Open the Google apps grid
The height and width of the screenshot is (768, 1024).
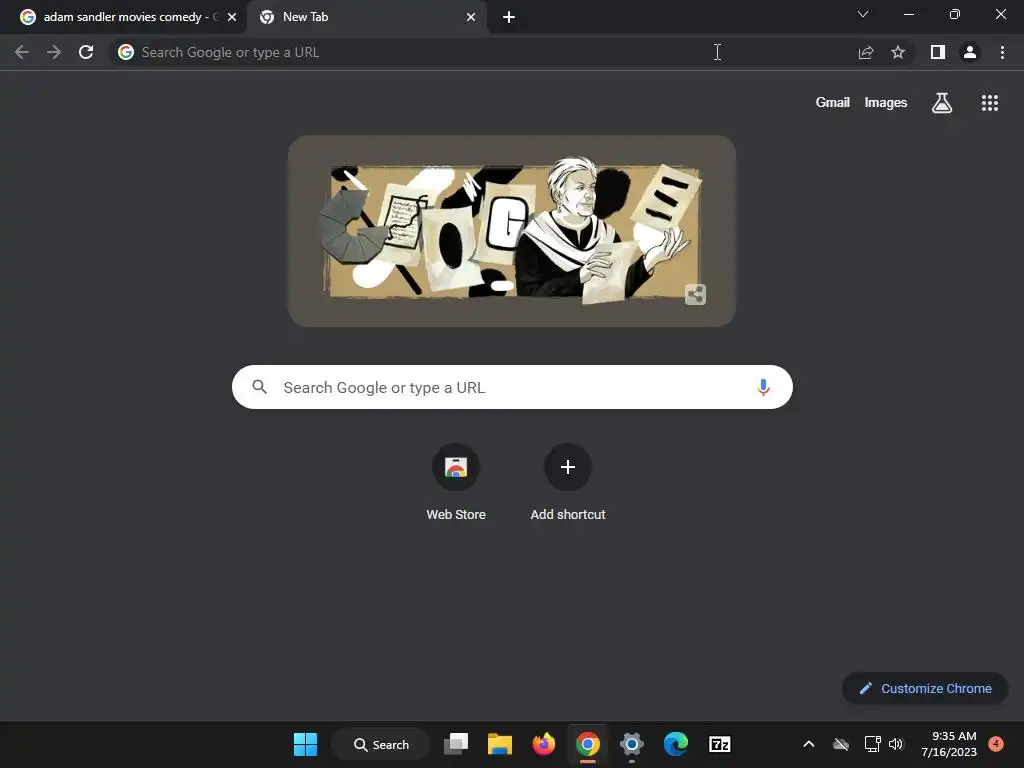click(990, 103)
